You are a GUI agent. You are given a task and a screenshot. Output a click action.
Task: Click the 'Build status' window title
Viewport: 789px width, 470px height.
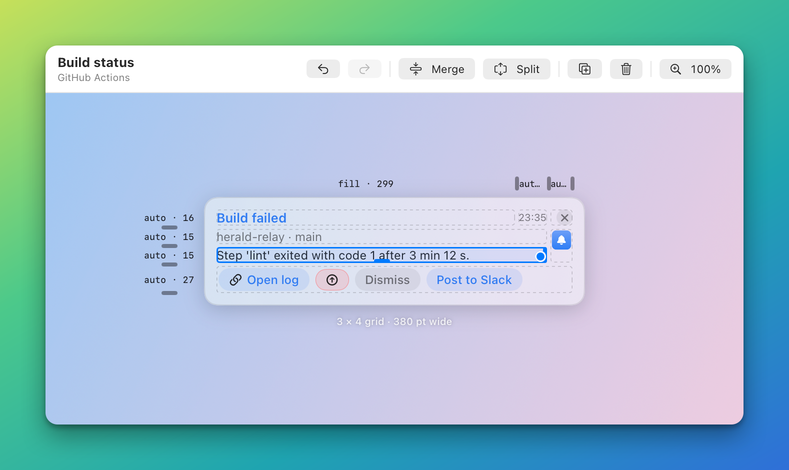click(96, 62)
